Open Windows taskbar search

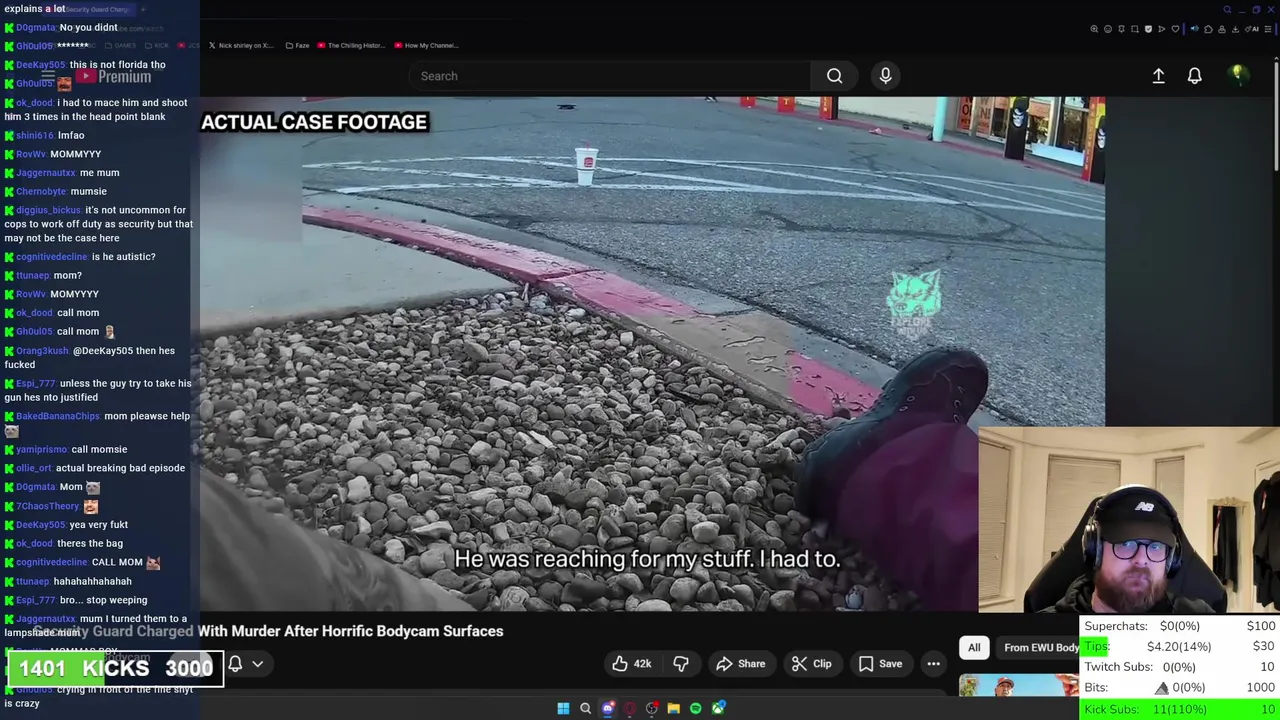click(585, 708)
